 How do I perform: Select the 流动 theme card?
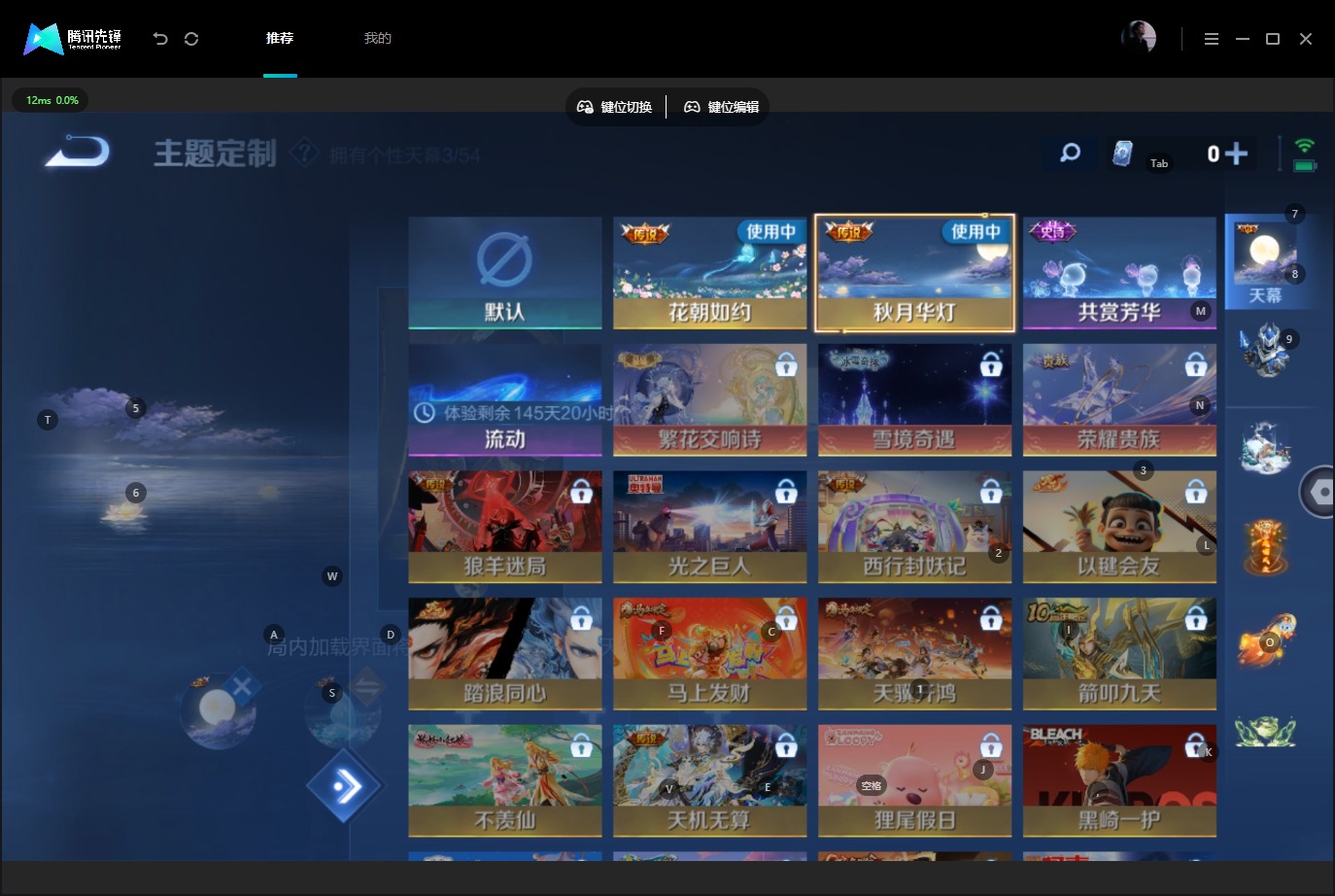pyautogui.click(x=505, y=399)
